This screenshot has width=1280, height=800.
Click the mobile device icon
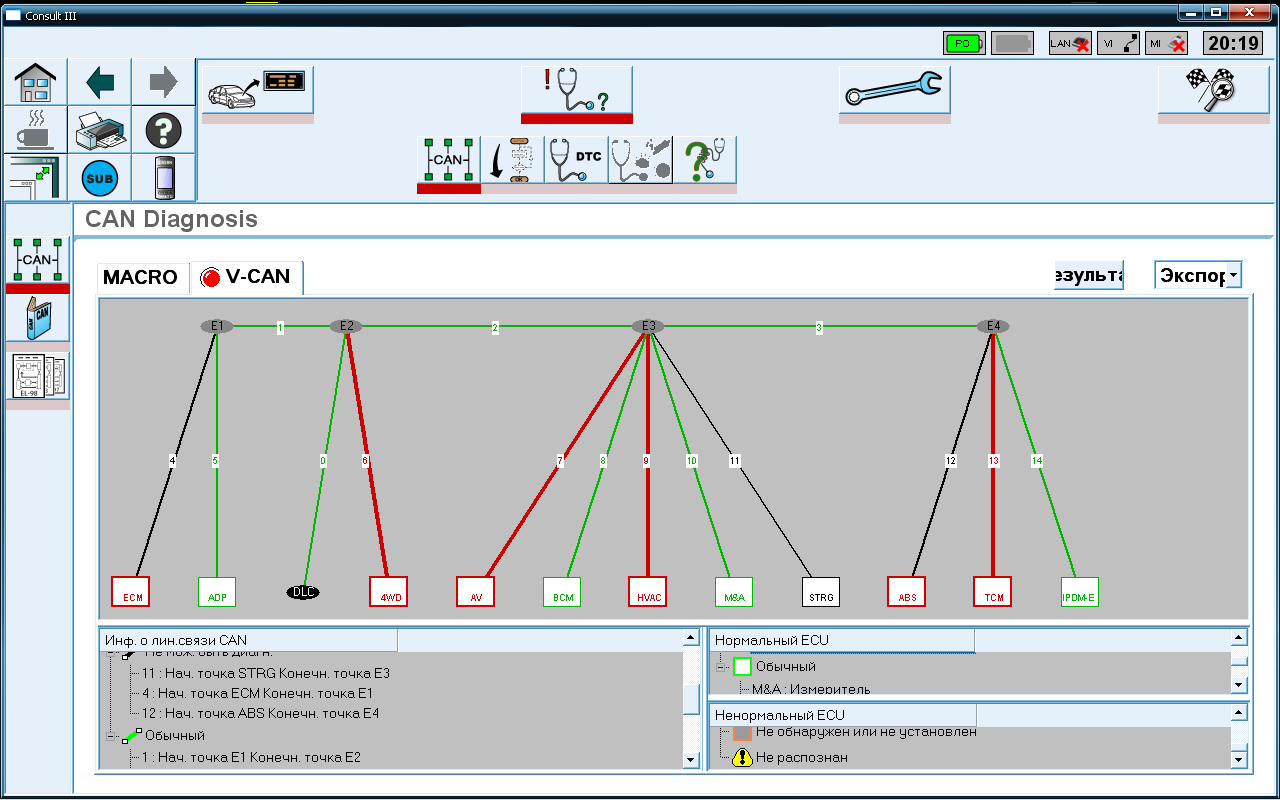click(x=163, y=178)
